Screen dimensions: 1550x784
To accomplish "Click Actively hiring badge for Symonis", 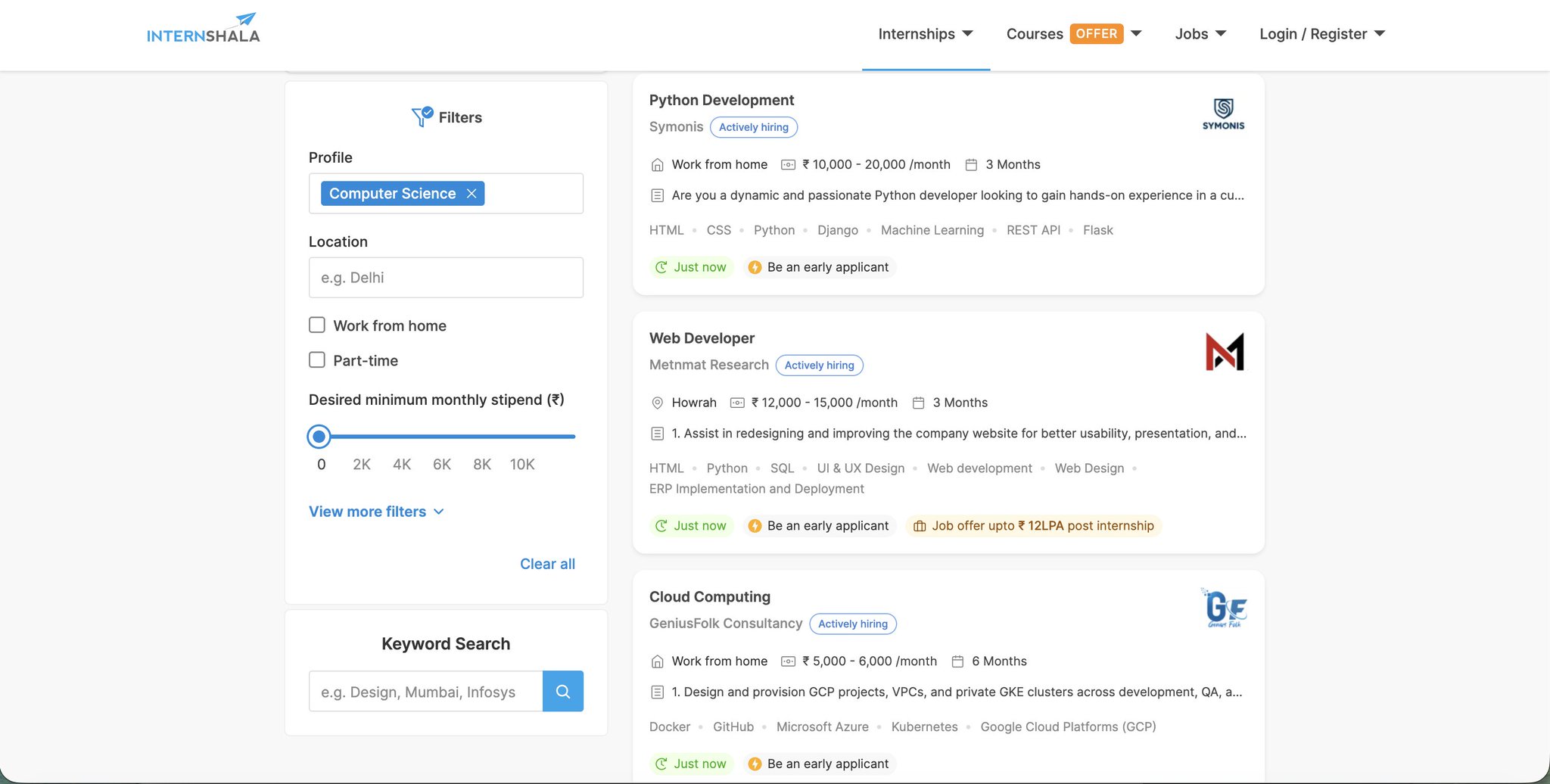I will (x=754, y=127).
